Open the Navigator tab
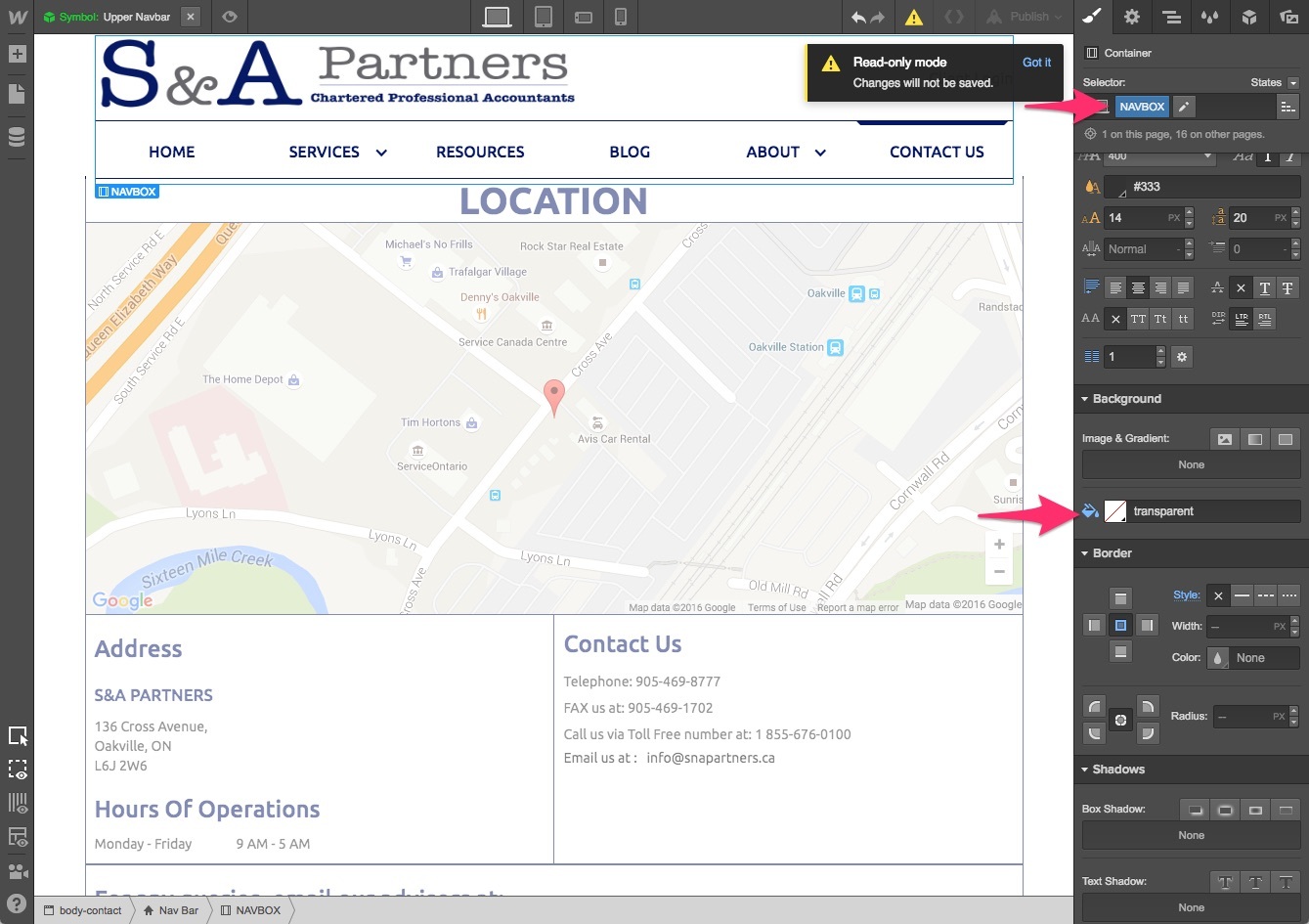 tap(1171, 17)
